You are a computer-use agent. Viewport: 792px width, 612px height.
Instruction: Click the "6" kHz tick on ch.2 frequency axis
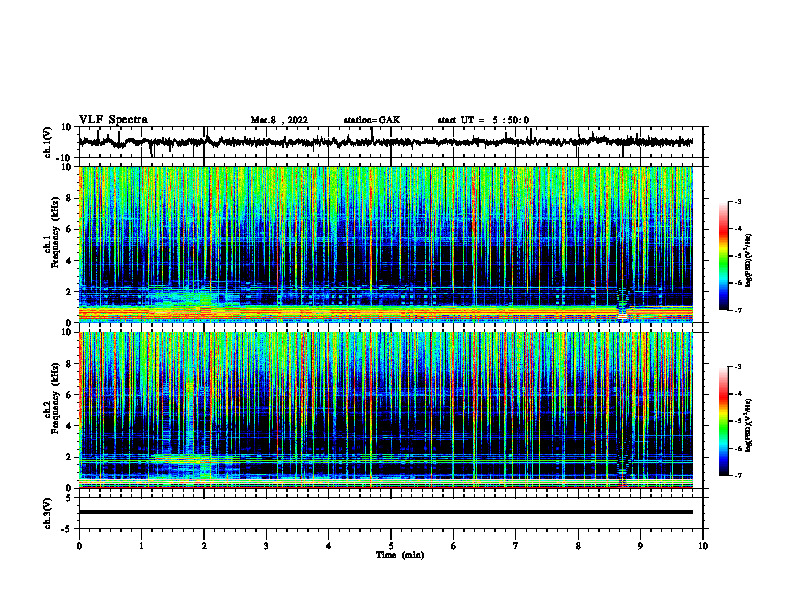pyautogui.click(x=69, y=395)
